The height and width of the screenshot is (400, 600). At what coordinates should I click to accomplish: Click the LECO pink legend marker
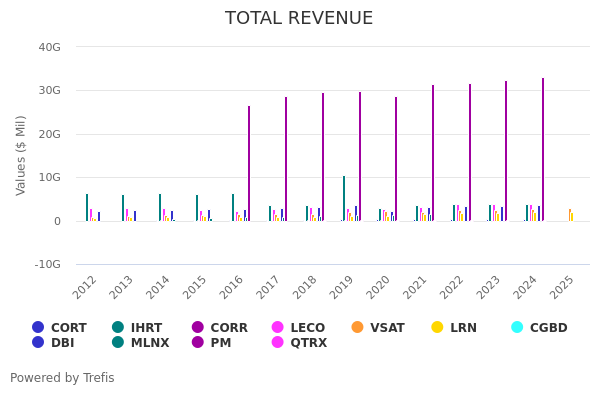[278, 328]
